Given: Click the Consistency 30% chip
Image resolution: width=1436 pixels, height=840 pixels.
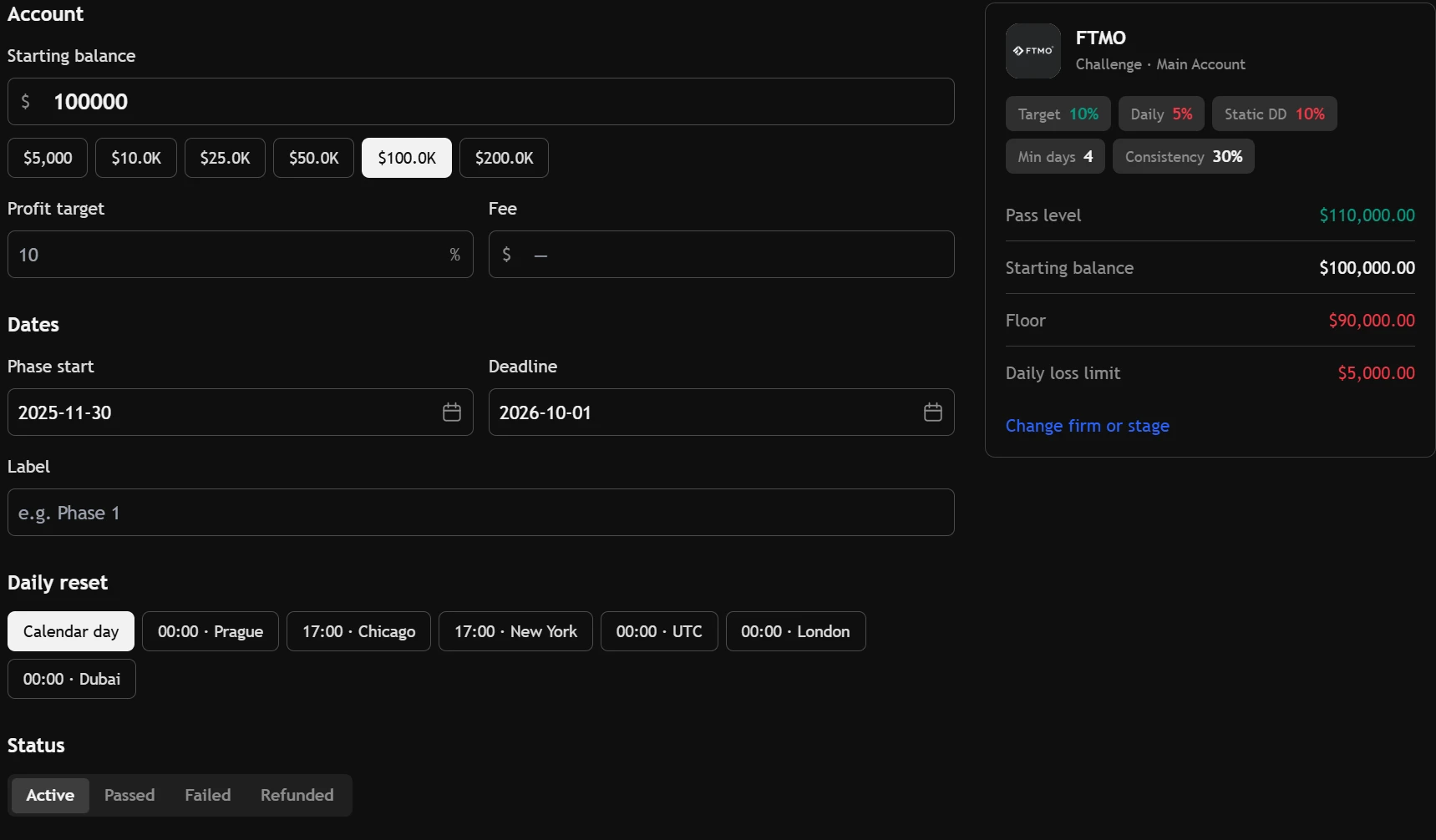Looking at the screenshot, I should pos(1184,157).
